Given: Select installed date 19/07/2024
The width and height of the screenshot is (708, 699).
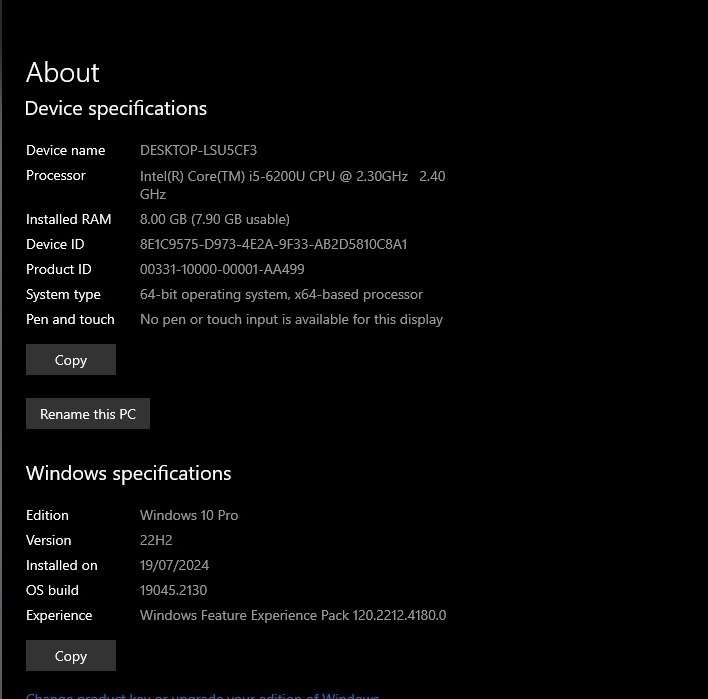Looking at the screenshot, I should tap(174, 565).
